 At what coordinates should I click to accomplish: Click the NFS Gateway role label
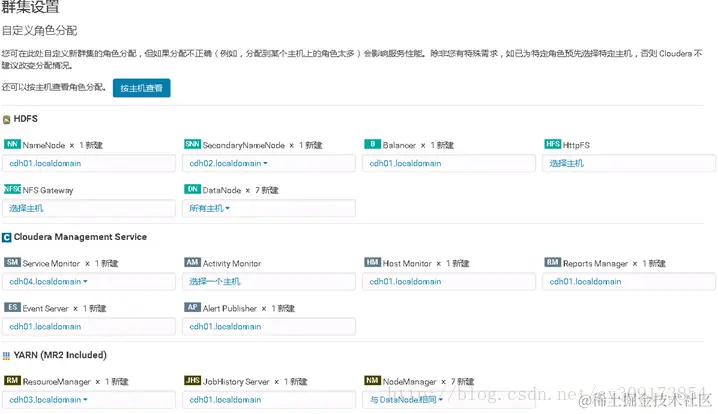48,190
